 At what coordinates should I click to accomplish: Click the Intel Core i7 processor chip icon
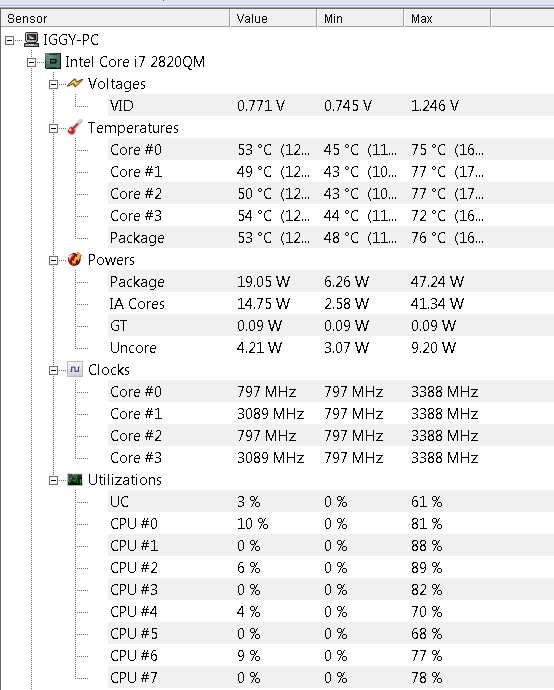coord(53,62)
